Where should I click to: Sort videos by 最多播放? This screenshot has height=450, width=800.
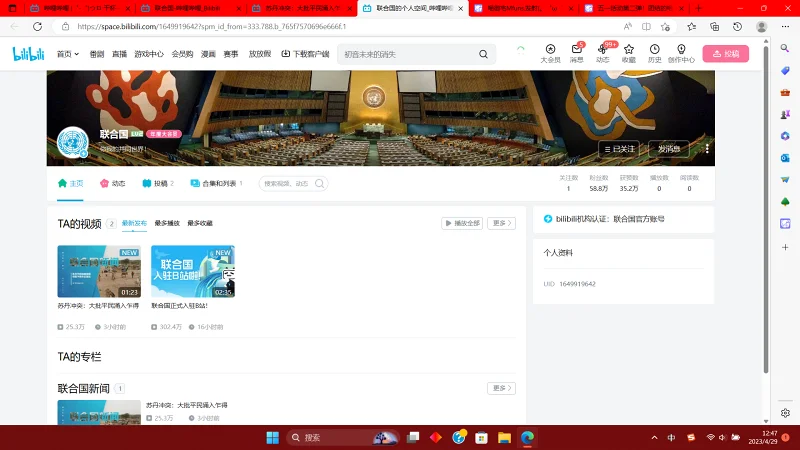tap(167, 223)
